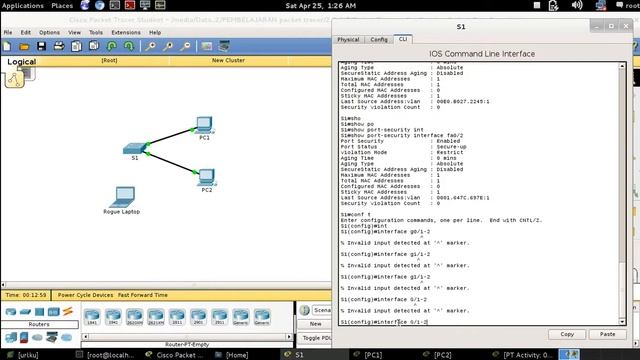Select the End Devices category icon

[x=11, y=338]
